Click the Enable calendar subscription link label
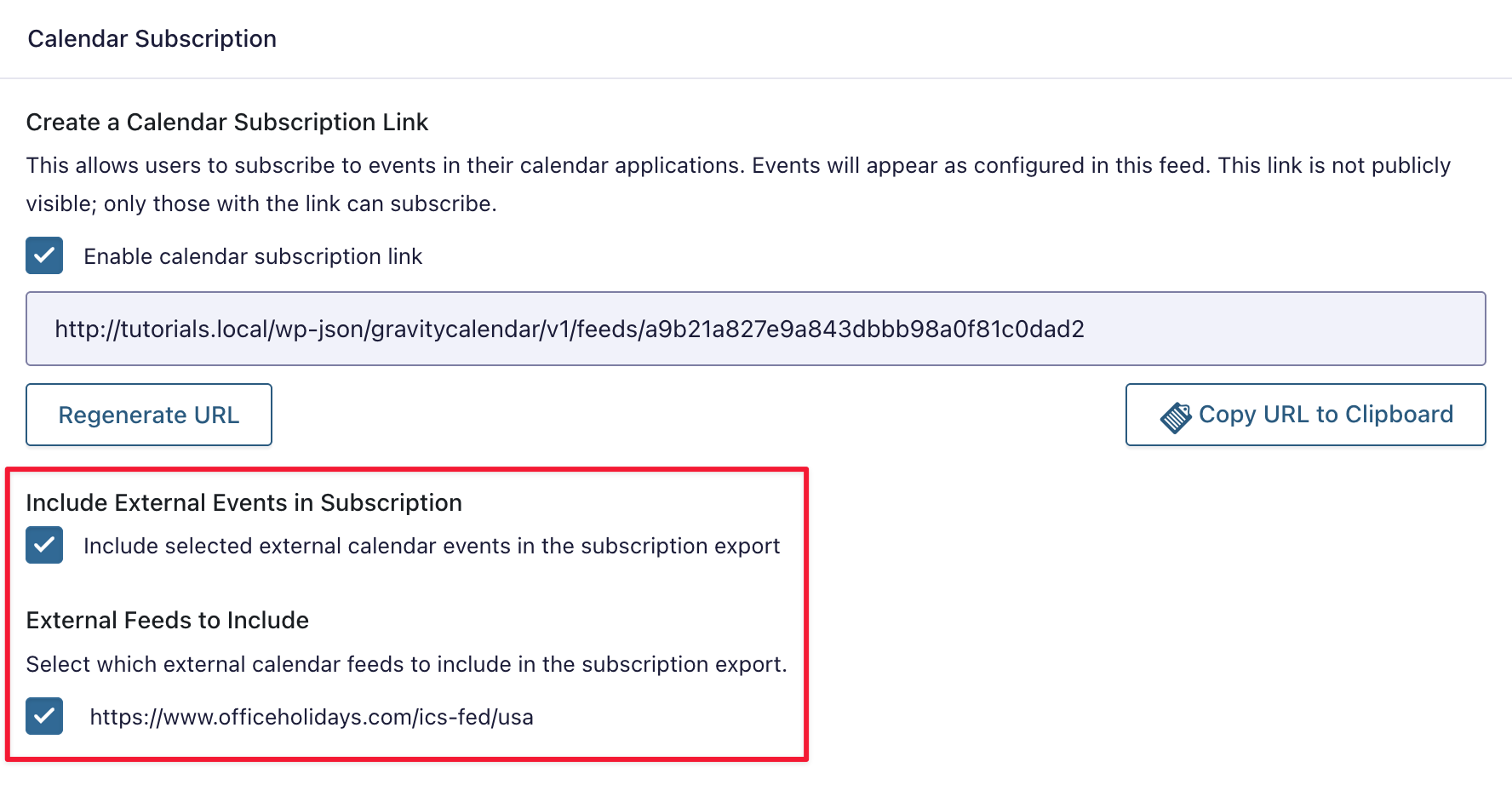Viewport: 1512px width, 785px height. pos(252,255)
